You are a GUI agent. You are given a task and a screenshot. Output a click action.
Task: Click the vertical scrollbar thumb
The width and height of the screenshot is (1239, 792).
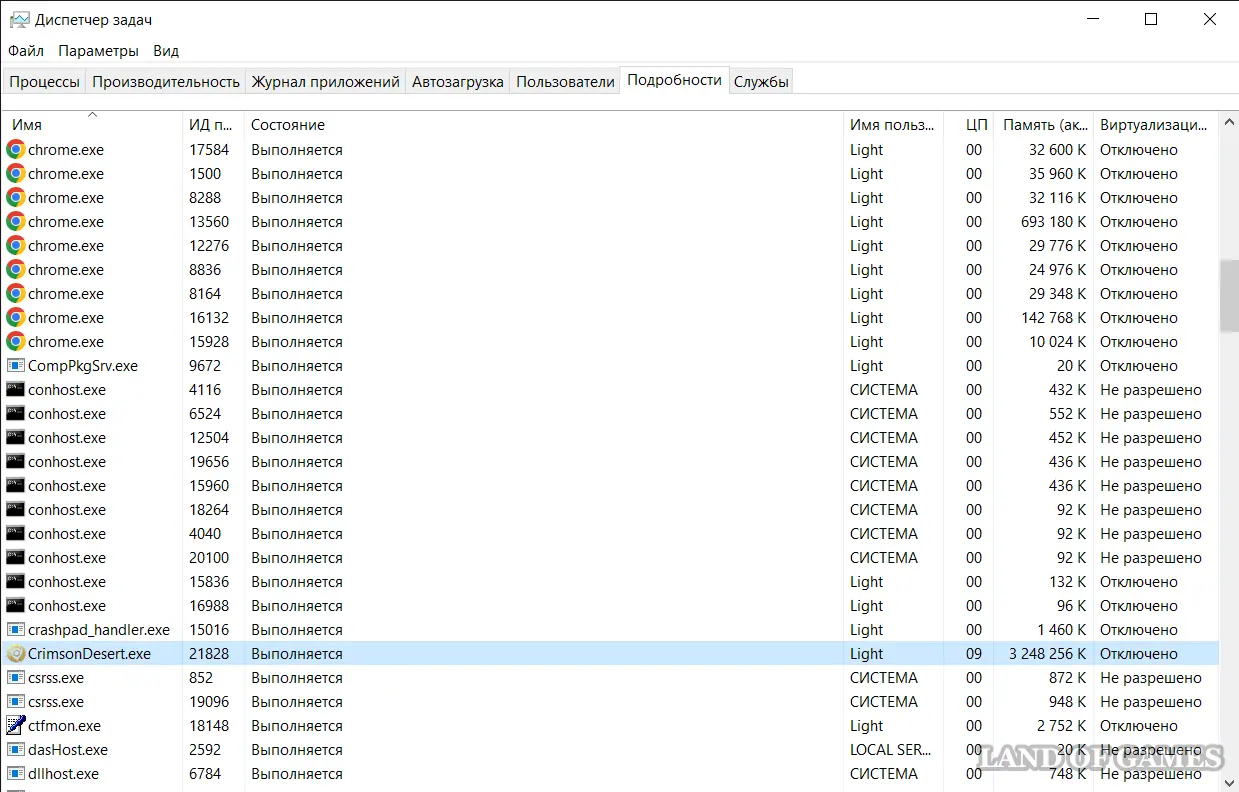click(x=1229, y=296)
